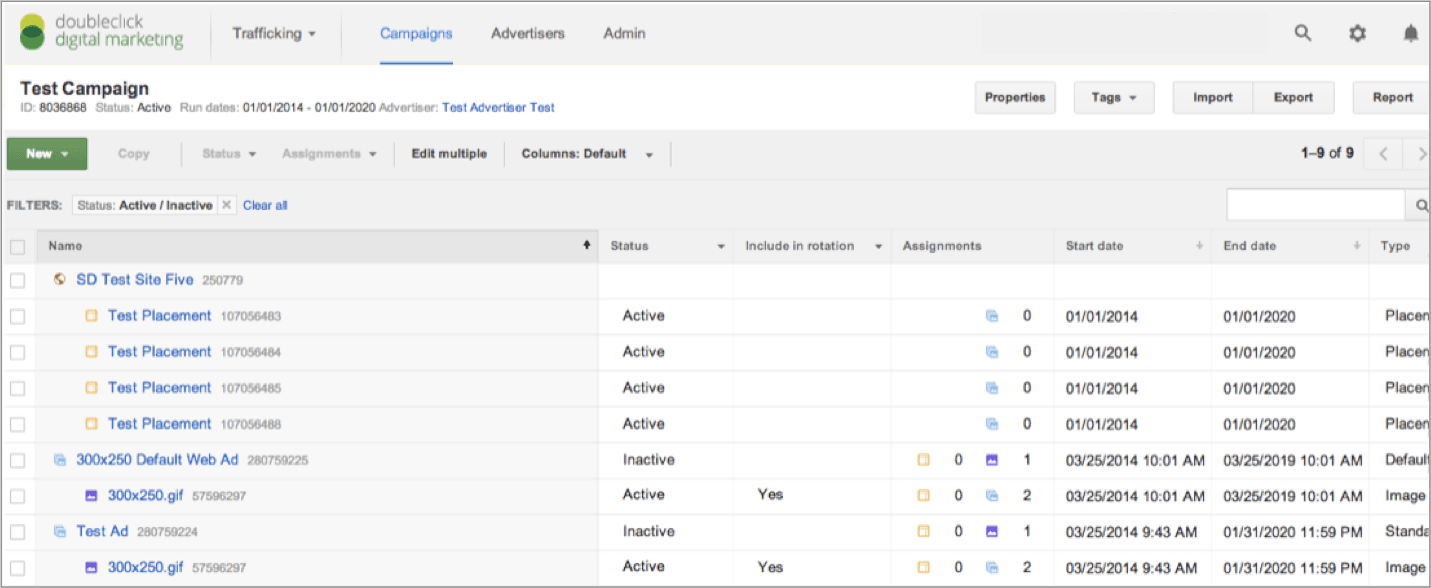Viewport: 1431px width, 588px height.
Task: Switch to the Advertisers tab
Action: 528,33
